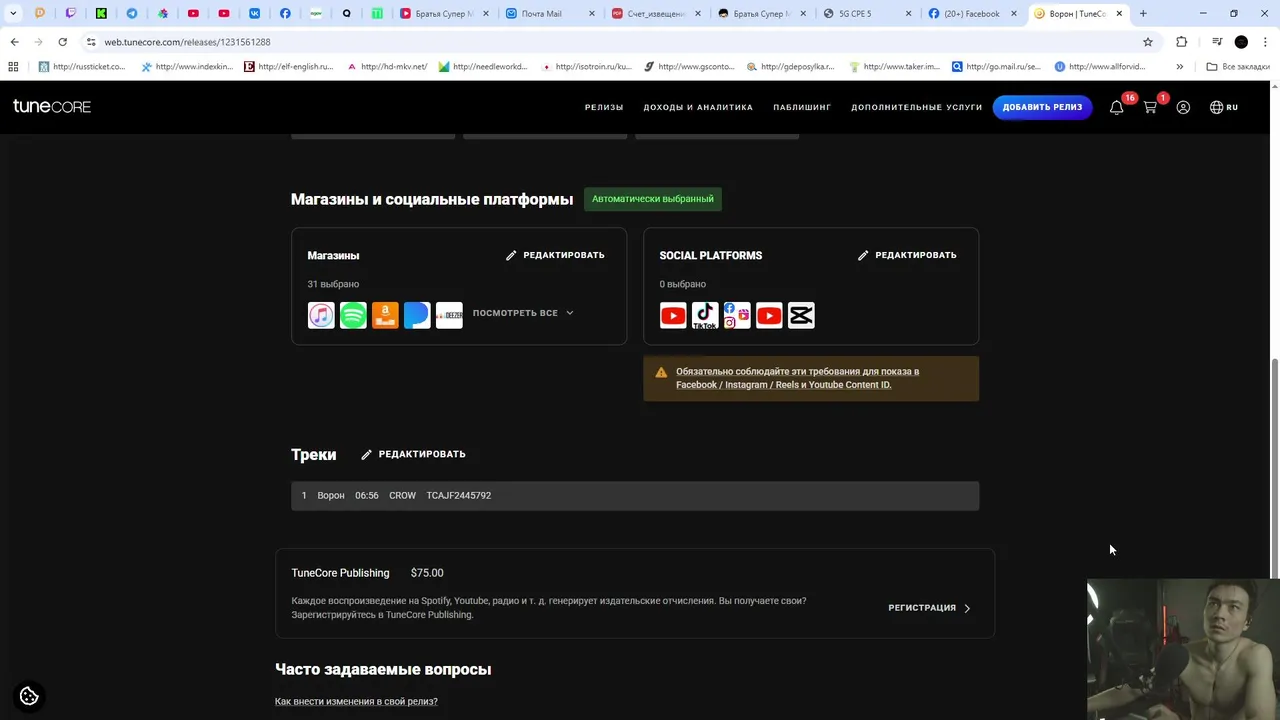Click the warning triangle icon
This screenshot has width=1280, height=720.
661,372
